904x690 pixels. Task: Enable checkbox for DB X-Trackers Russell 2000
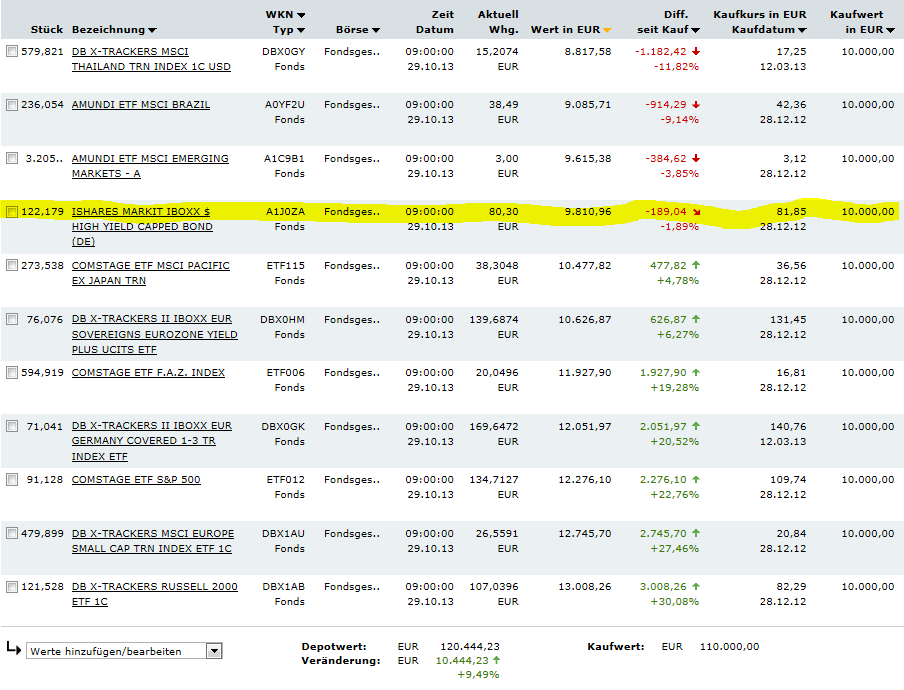[x=12, y=587]
